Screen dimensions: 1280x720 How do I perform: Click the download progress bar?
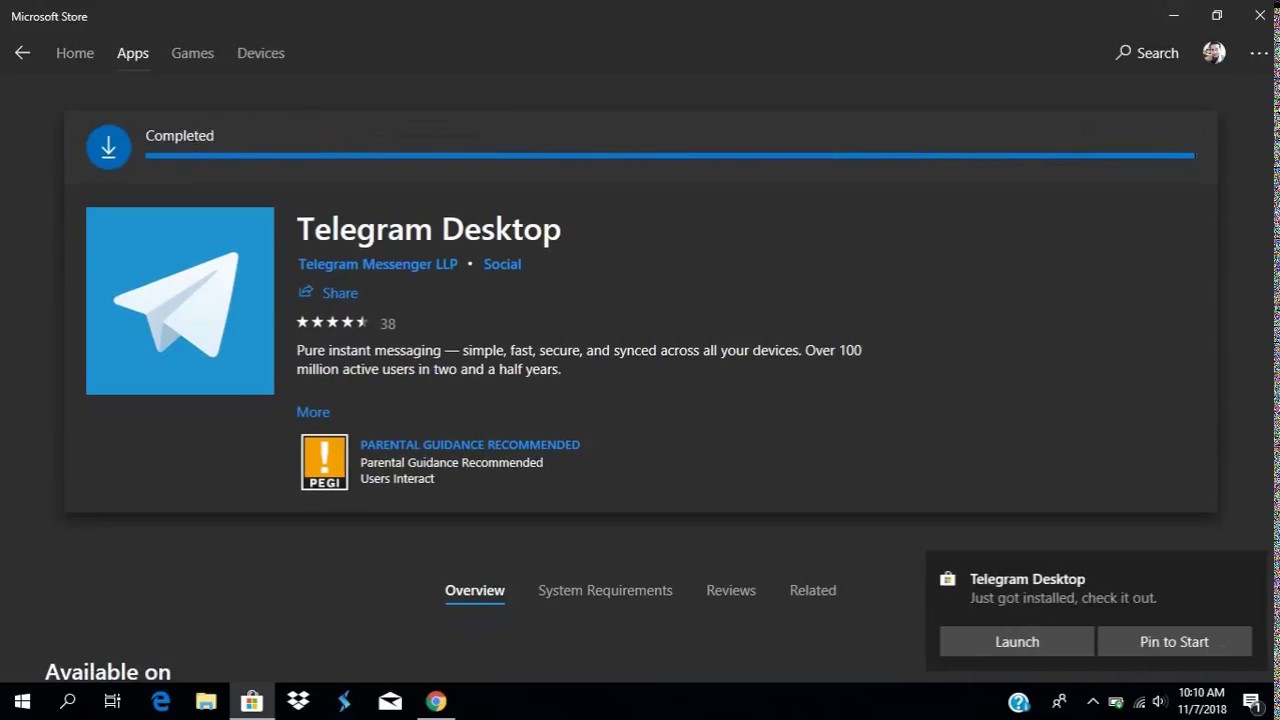[669, 156]
